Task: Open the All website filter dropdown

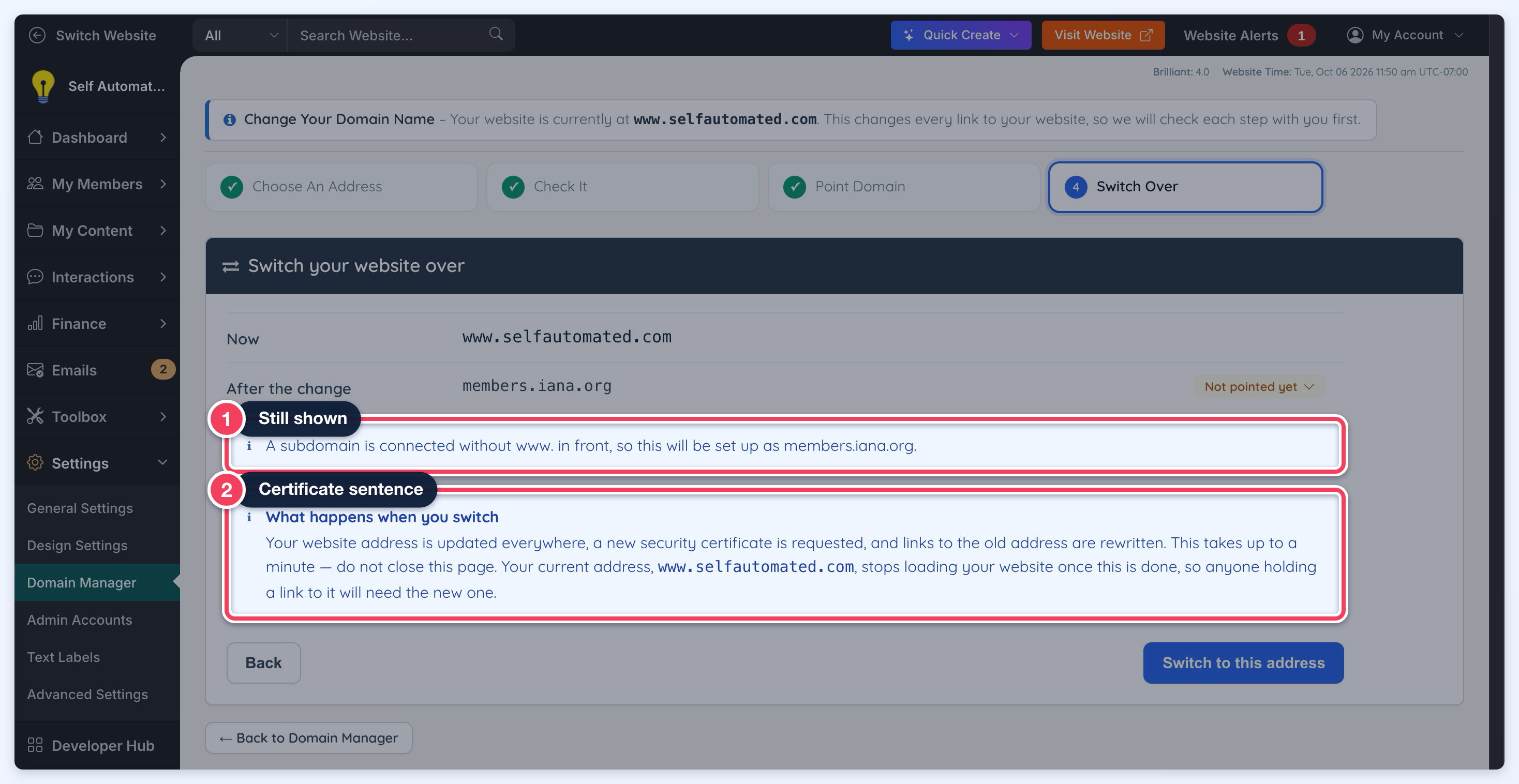Action: point(240,35)
